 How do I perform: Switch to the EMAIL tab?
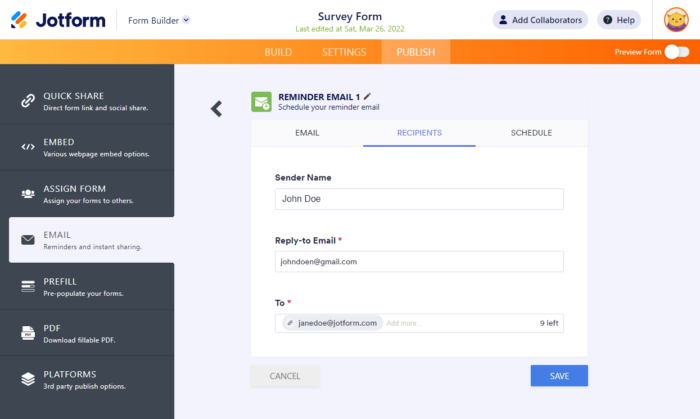(307, 133)
